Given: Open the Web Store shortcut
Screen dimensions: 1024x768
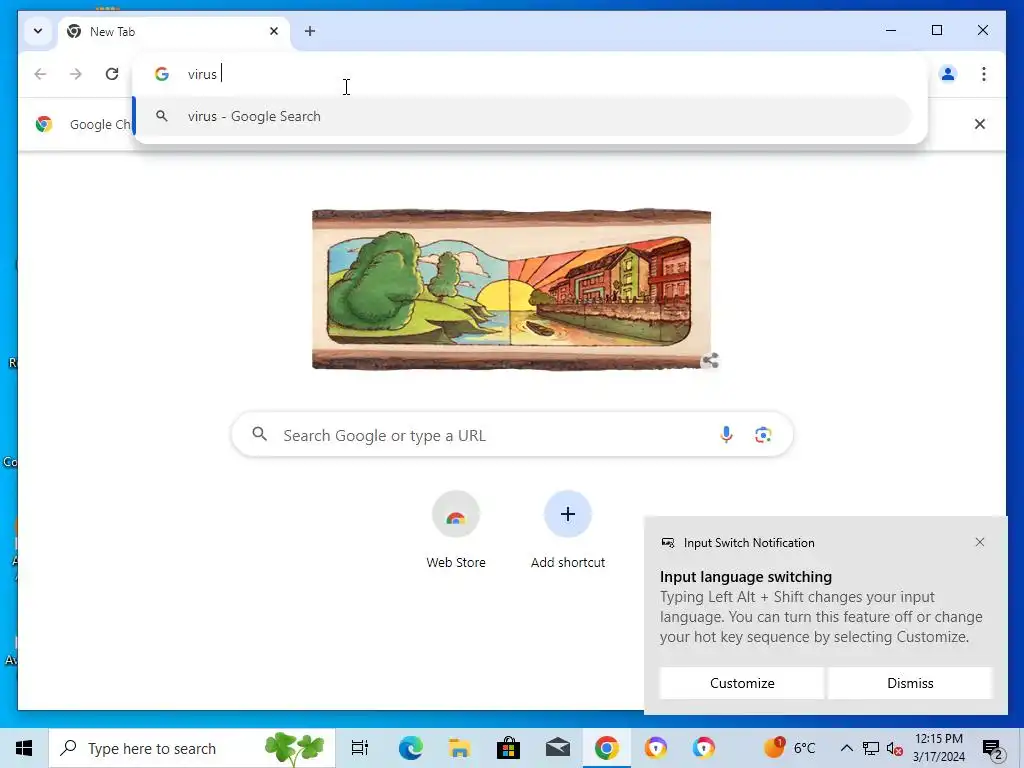Looking at the screenshot, I should (456, 530).
